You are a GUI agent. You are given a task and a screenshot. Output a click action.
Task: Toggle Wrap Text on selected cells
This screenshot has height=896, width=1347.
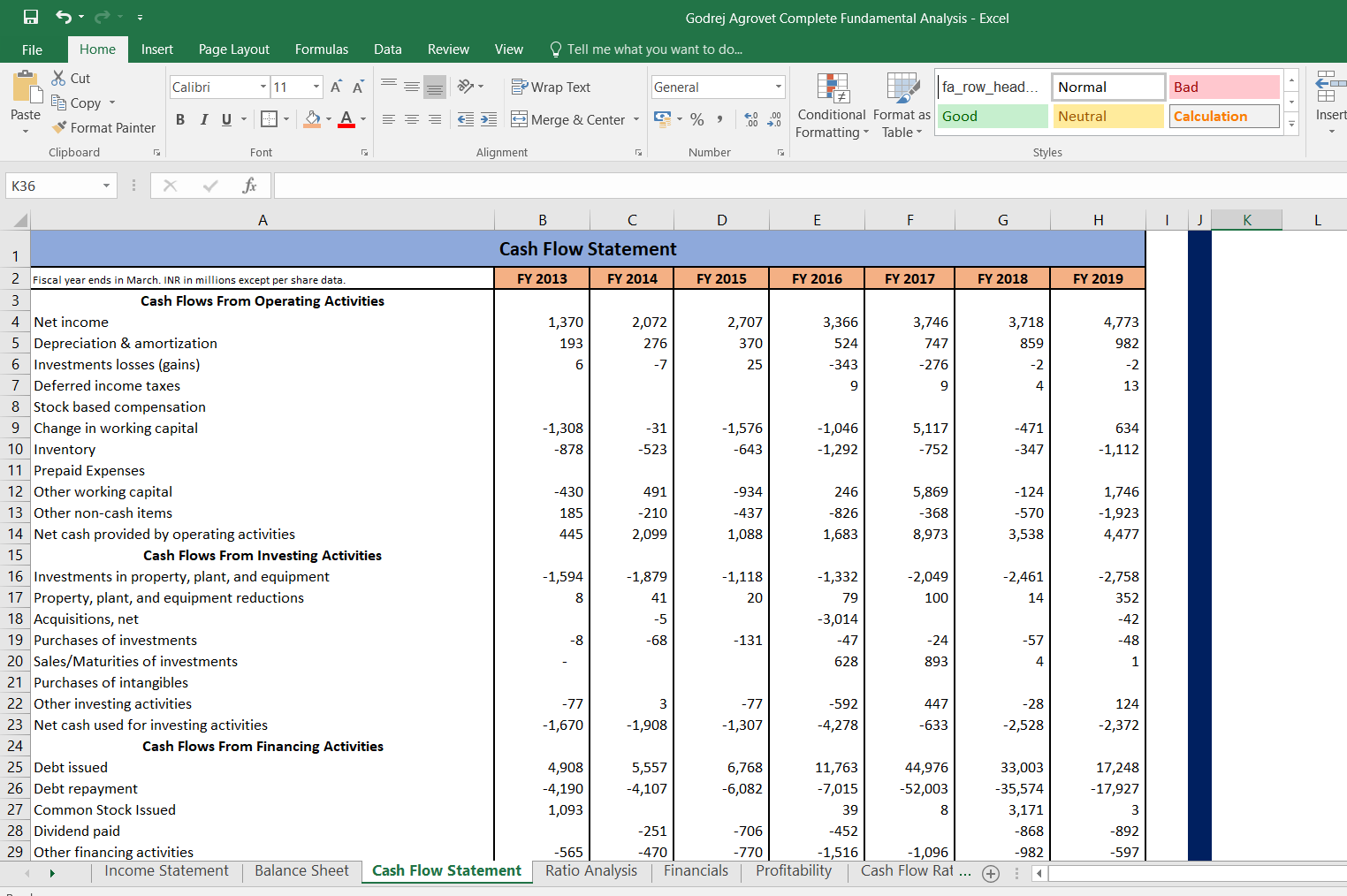[x=552, y=87]
